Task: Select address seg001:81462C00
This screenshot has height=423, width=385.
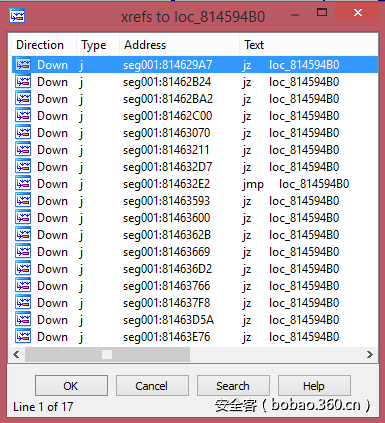Action: coord(168,116)
